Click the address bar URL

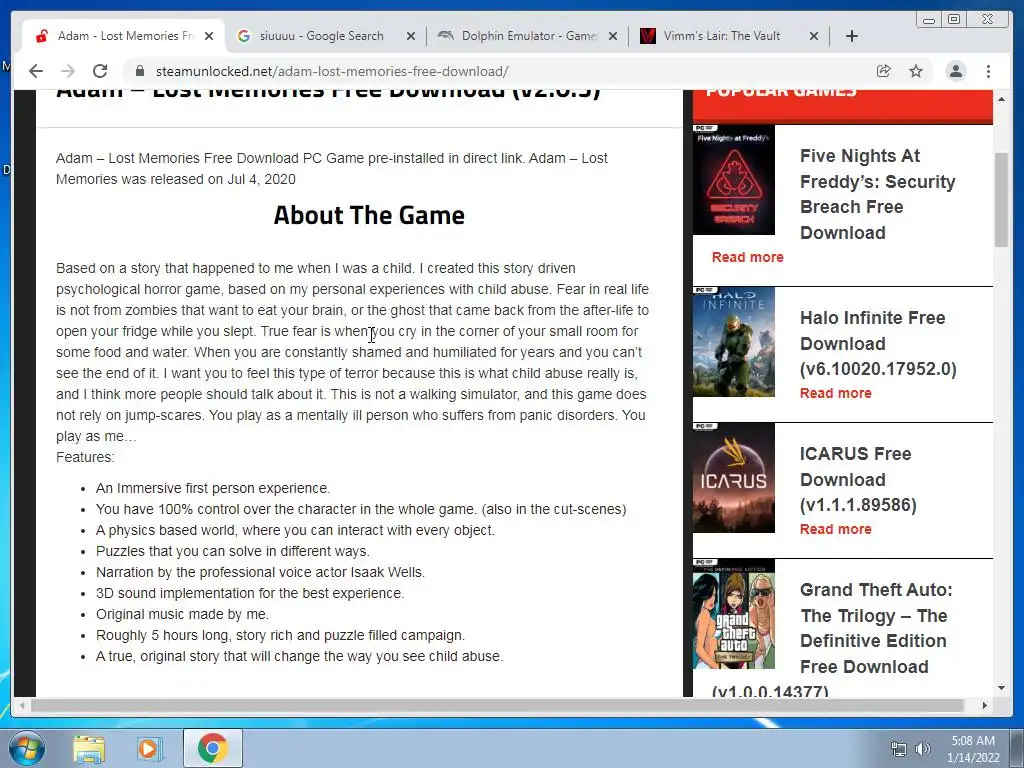pos(332,71)
